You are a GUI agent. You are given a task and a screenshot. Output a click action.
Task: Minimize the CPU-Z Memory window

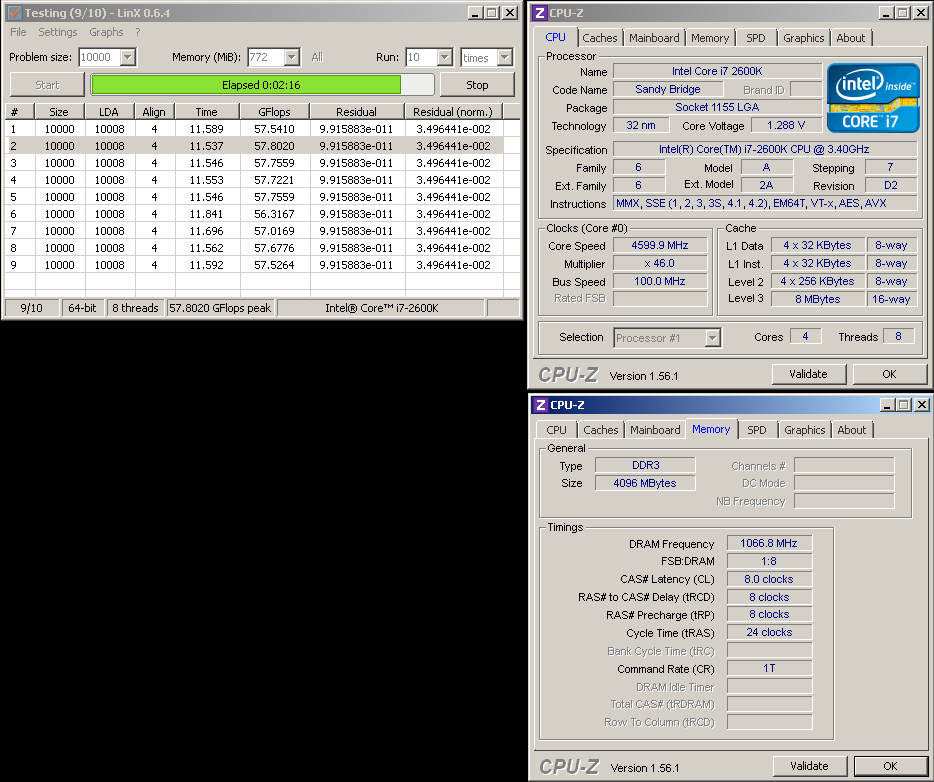click(x=887, y=405)
